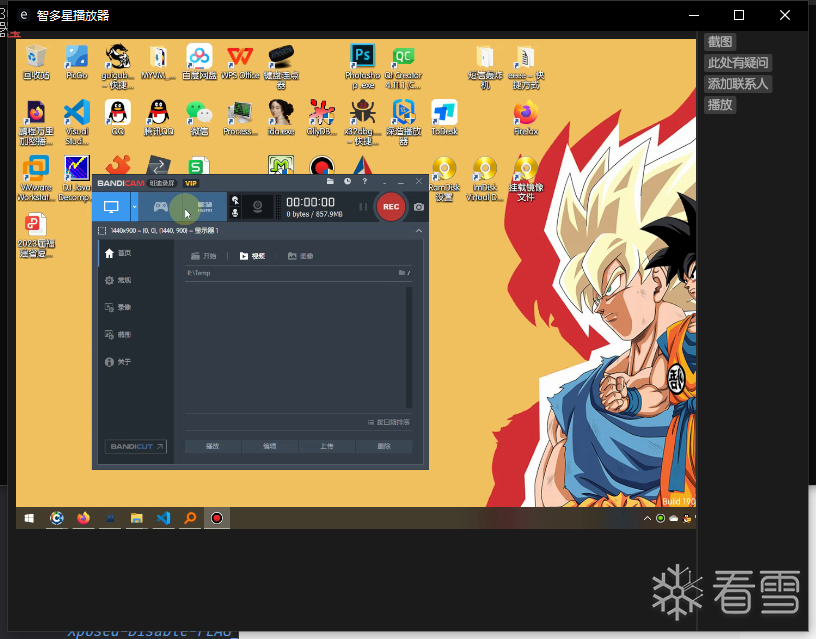Viewport: 816px width, 639px height.
Task: Toggle mouse cursor effect in Bandicam
Action: [x=235, y=200]
